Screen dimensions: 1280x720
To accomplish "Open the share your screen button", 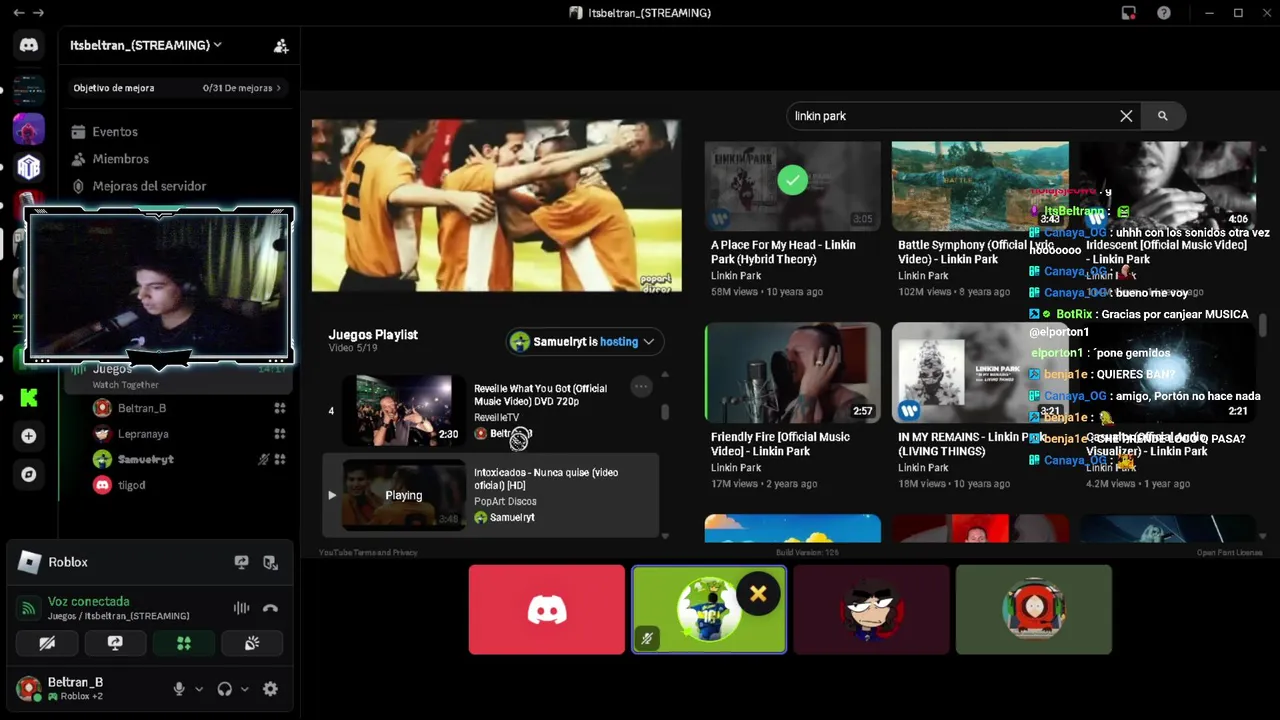I will click(x=115, y=644).
